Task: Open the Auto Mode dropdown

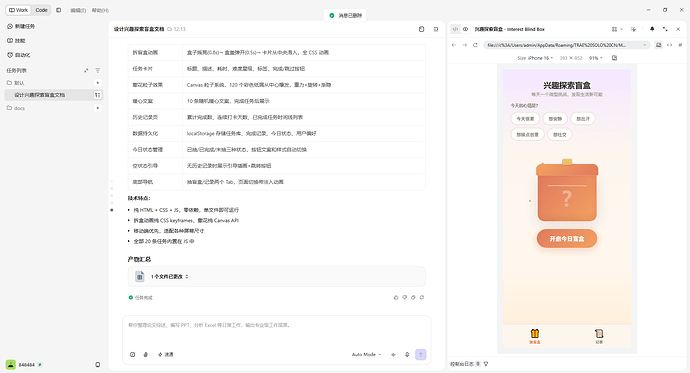Action: (366, 355)
